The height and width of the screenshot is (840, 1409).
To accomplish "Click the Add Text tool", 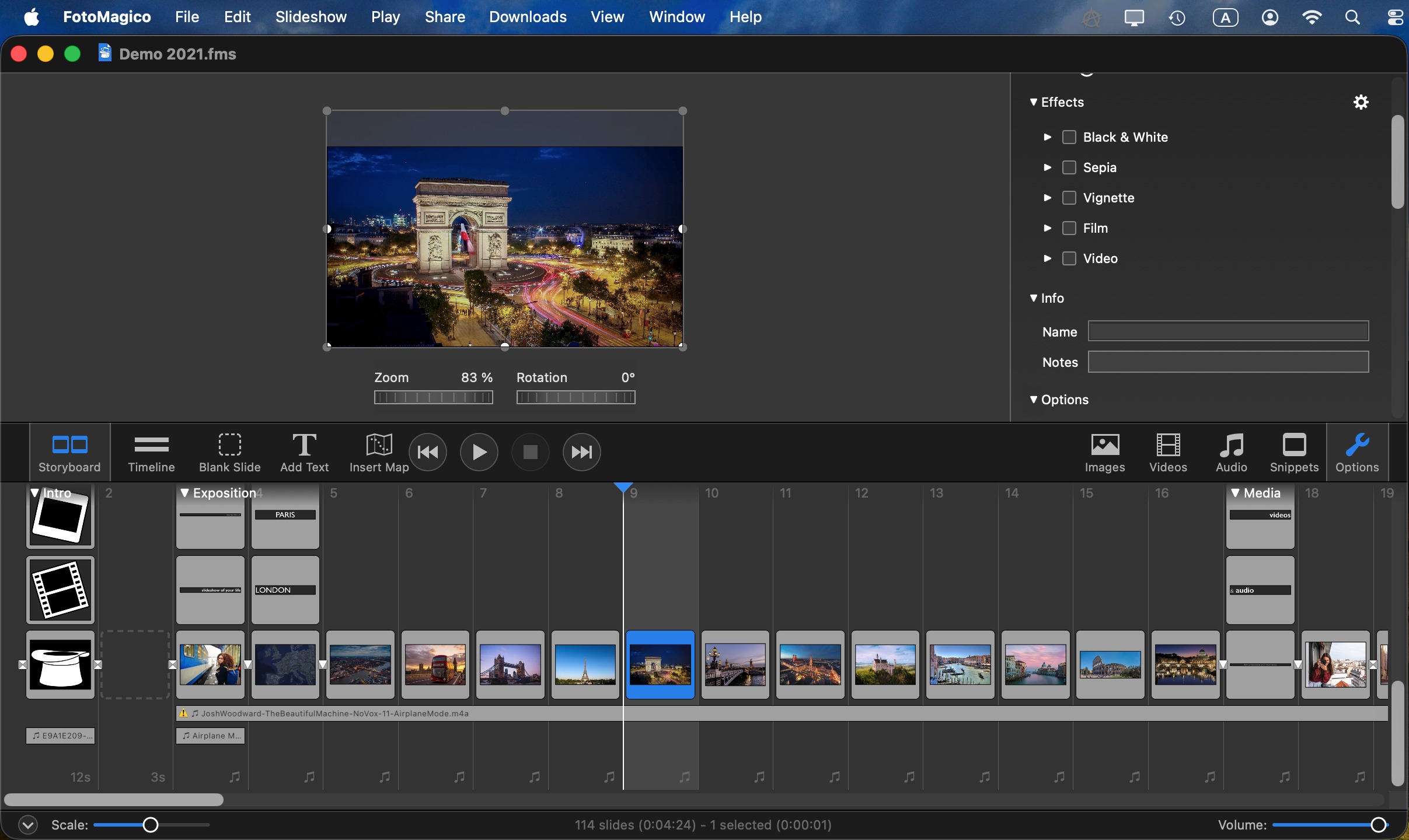I will (x=304, y=453).
